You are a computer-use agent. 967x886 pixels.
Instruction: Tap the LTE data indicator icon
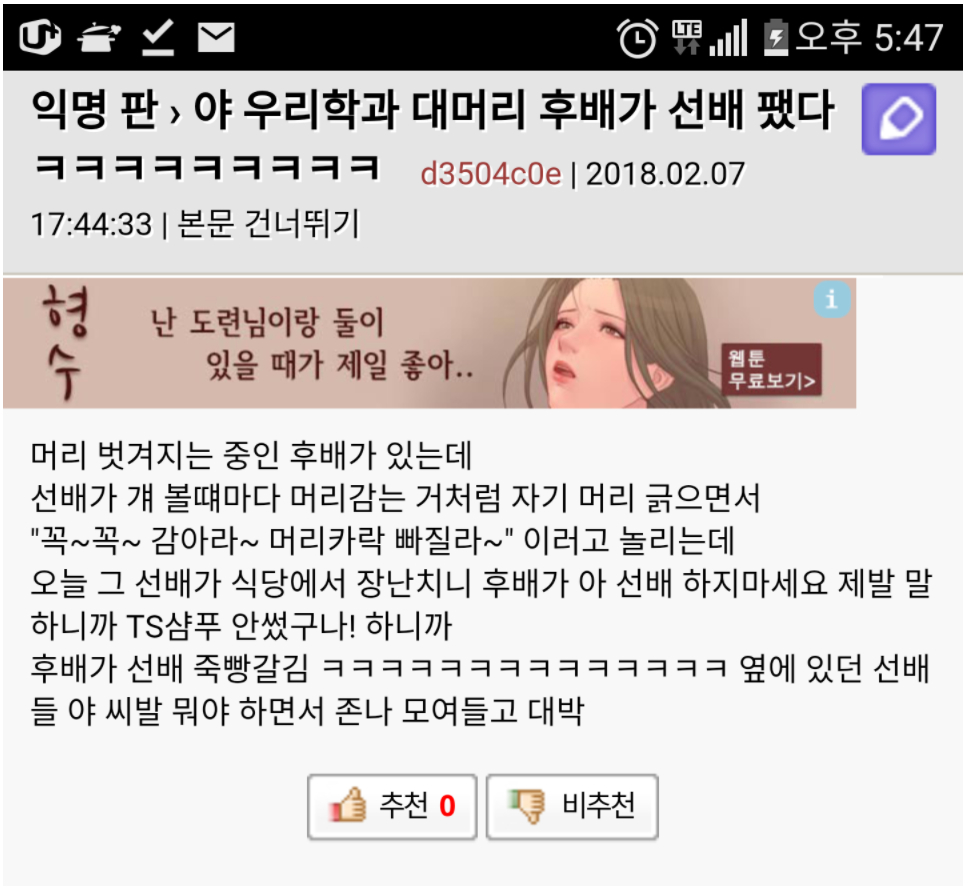click(686, 38)
